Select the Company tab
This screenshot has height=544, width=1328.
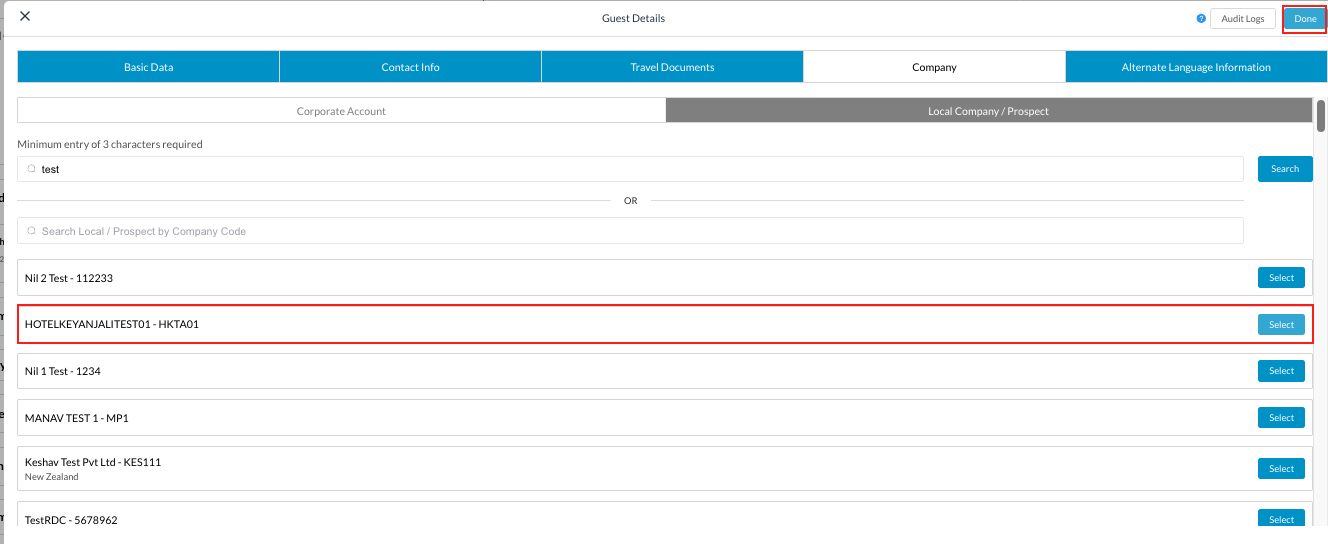(934, 67)
